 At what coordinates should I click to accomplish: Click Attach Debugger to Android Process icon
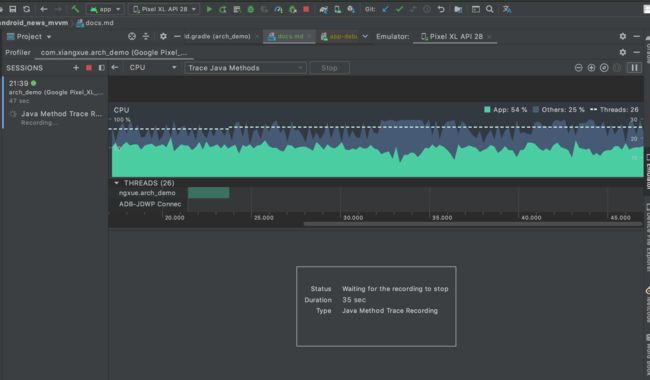293,9
